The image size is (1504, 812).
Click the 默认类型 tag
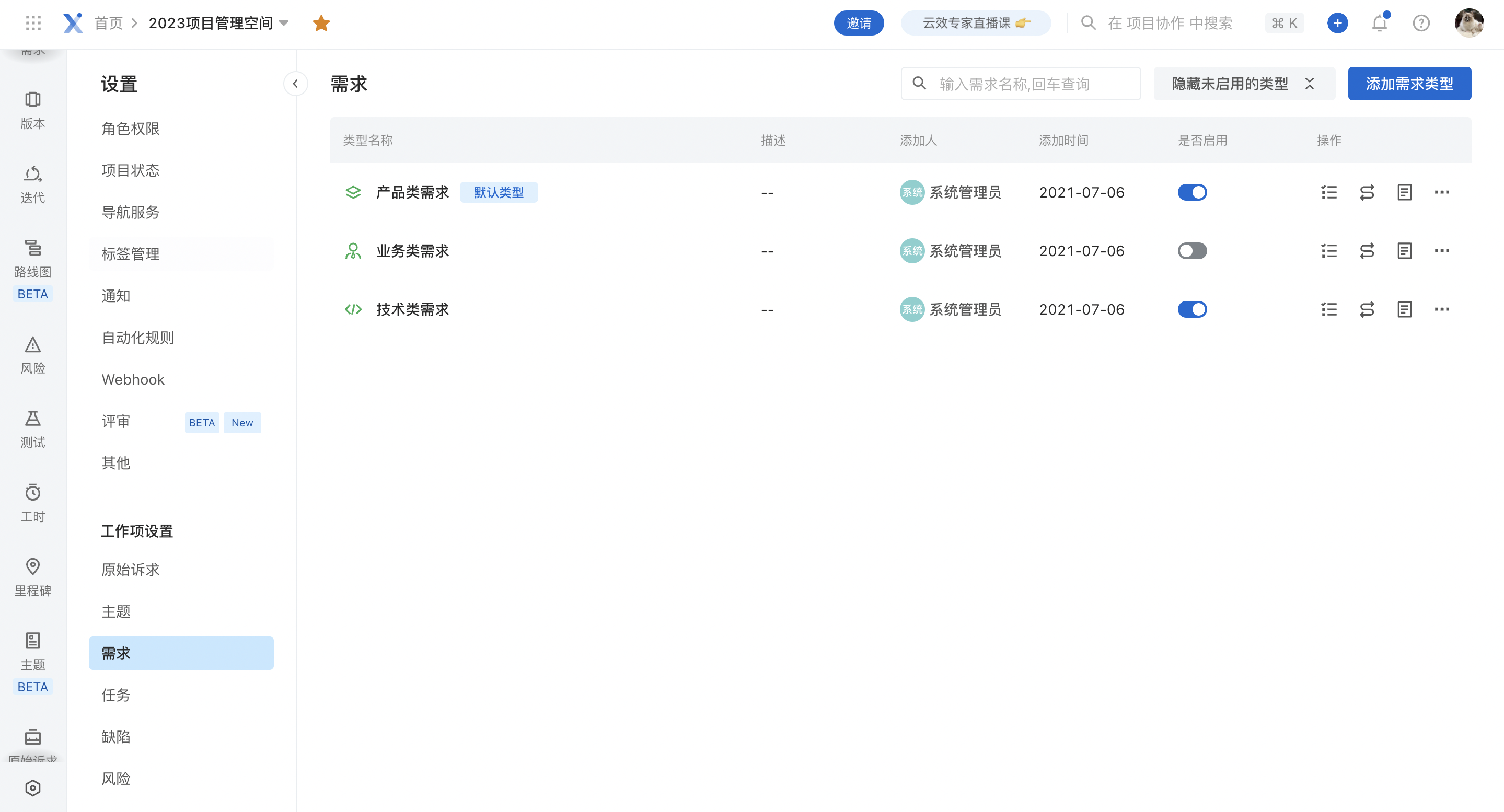point(499,192)
